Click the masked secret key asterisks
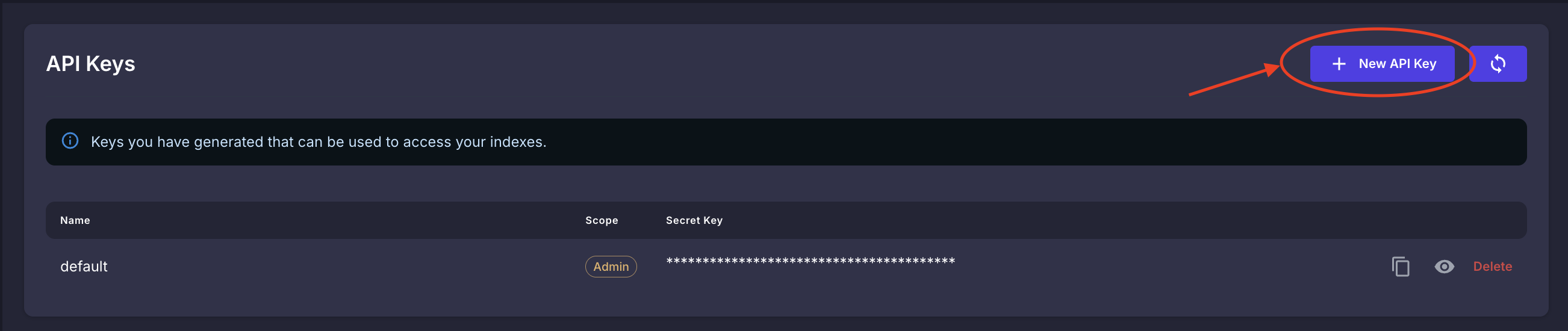This screenshot has height=331, width=1568. [810, 262]
